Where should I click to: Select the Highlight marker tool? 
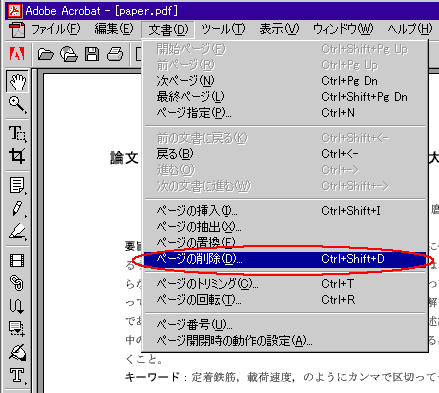click(17, 231)
